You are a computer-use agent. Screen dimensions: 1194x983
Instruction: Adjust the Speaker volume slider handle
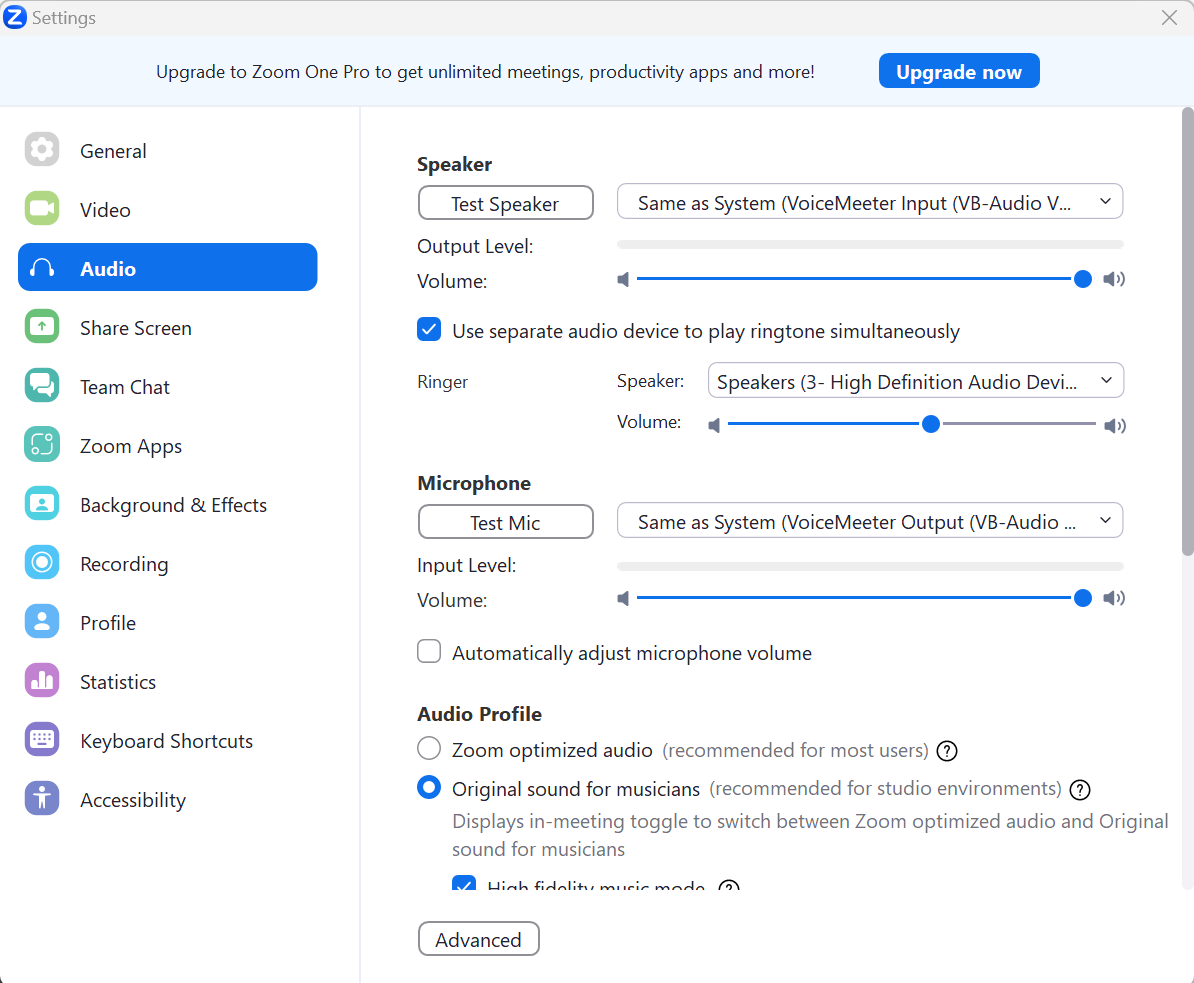pyautogui.click(x=1083, y=279)
